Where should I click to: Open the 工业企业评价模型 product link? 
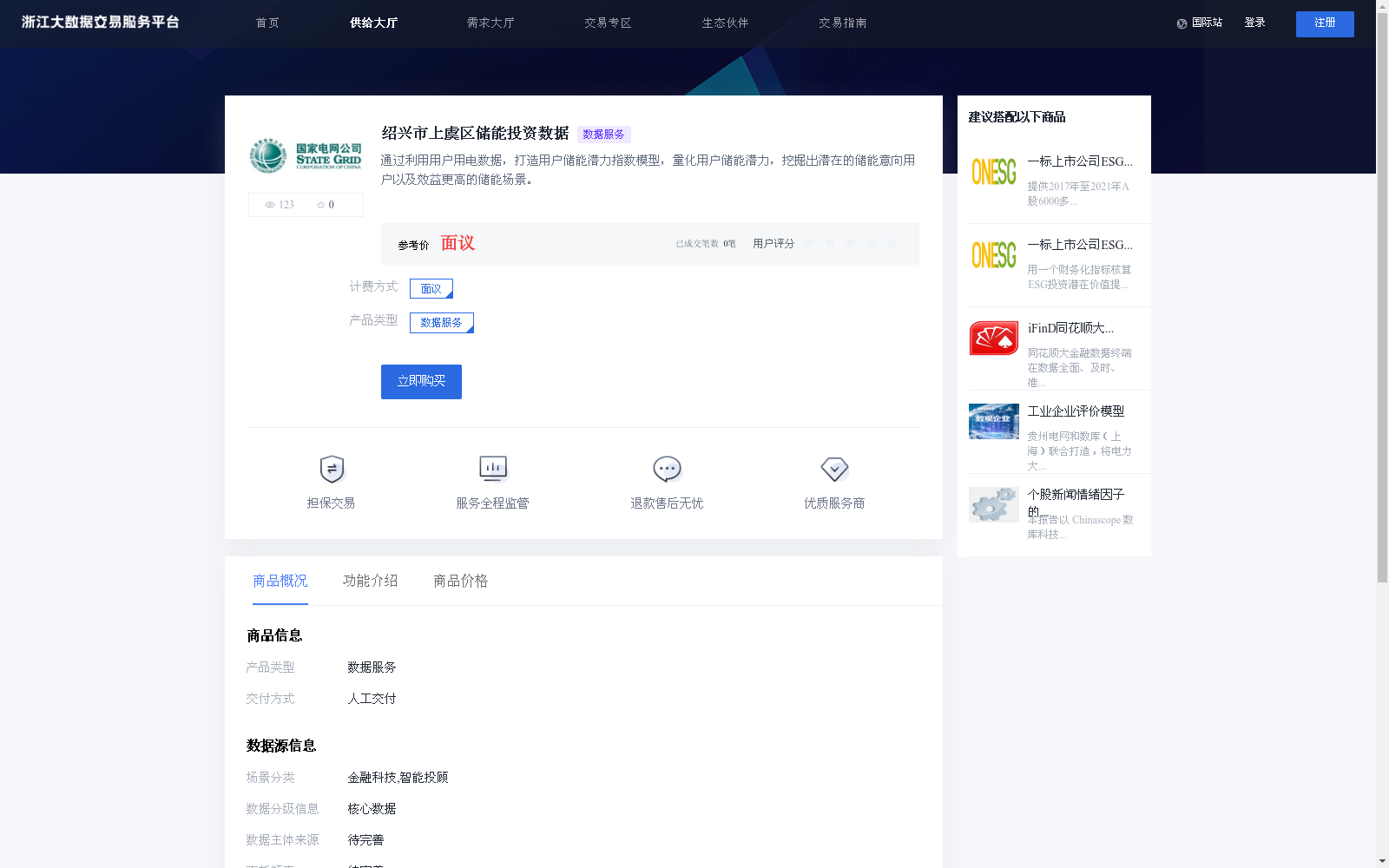point(1076,411)
